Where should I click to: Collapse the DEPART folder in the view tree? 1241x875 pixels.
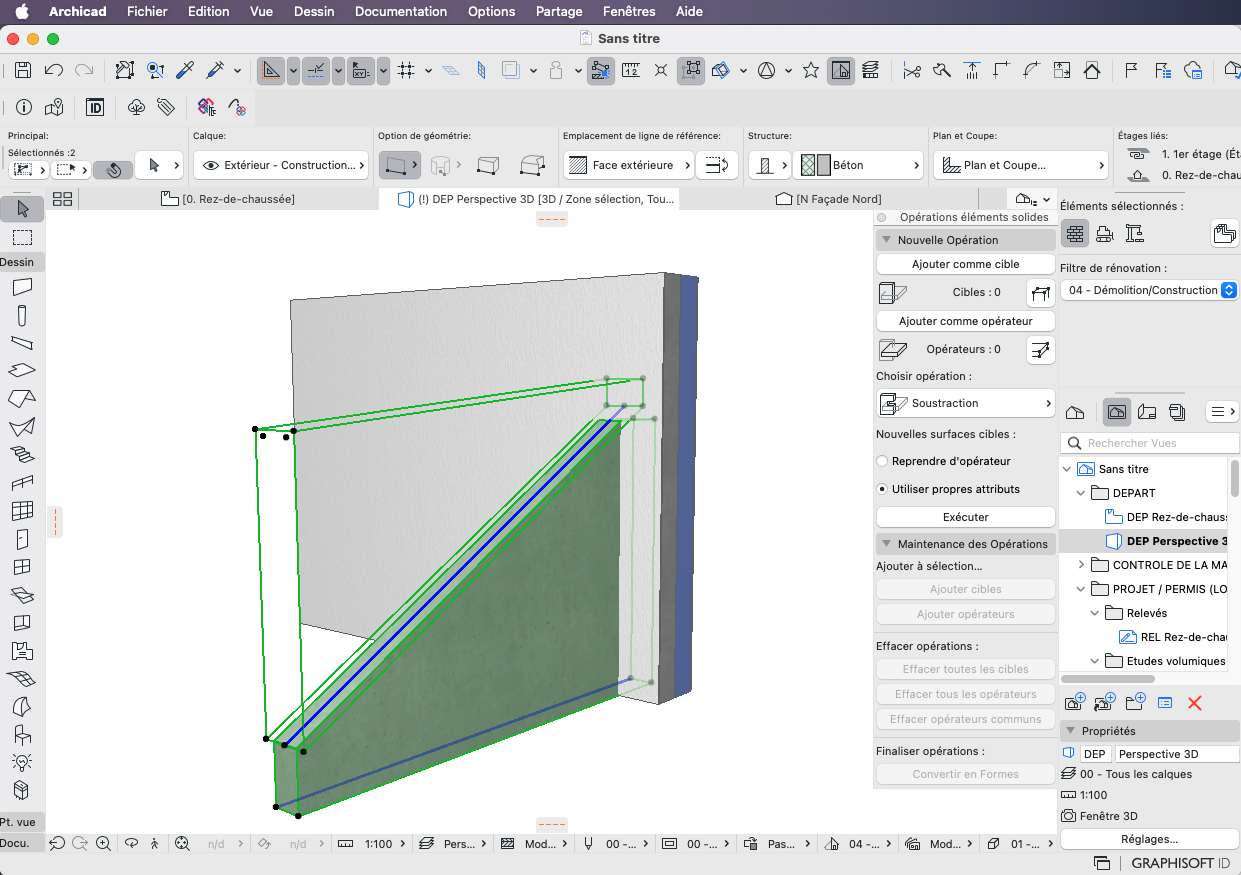pos(1081,493)
